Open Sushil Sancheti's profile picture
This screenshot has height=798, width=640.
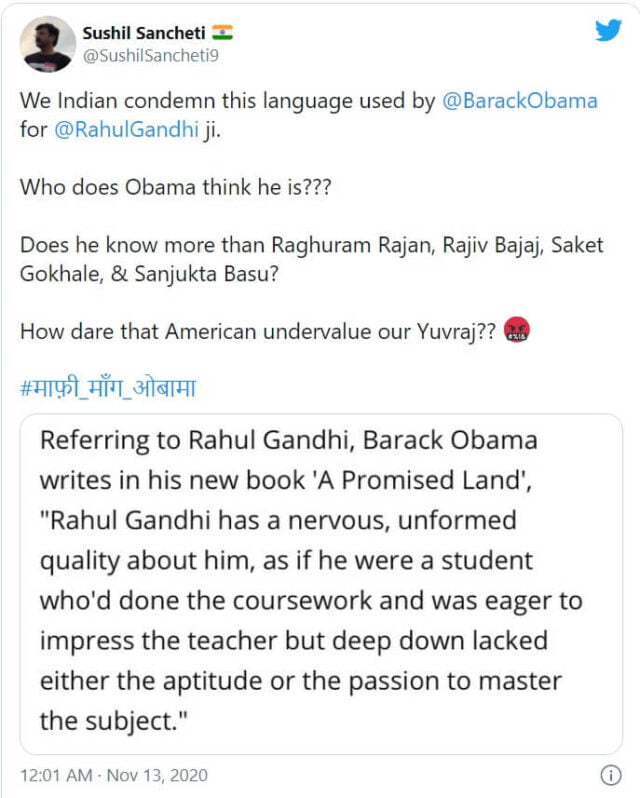coord(47,44)
